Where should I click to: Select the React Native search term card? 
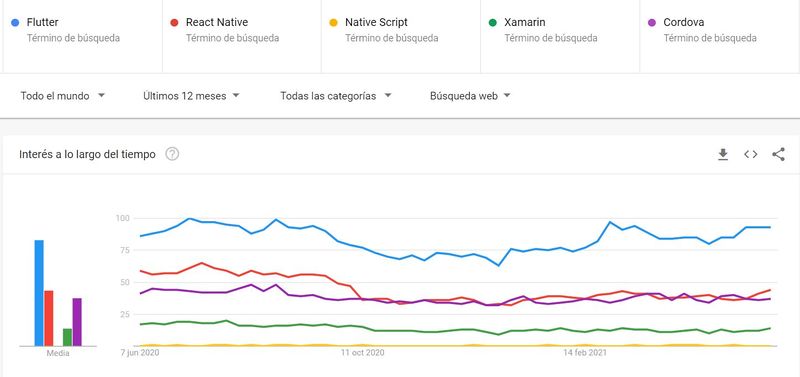[x=242, y=36]
